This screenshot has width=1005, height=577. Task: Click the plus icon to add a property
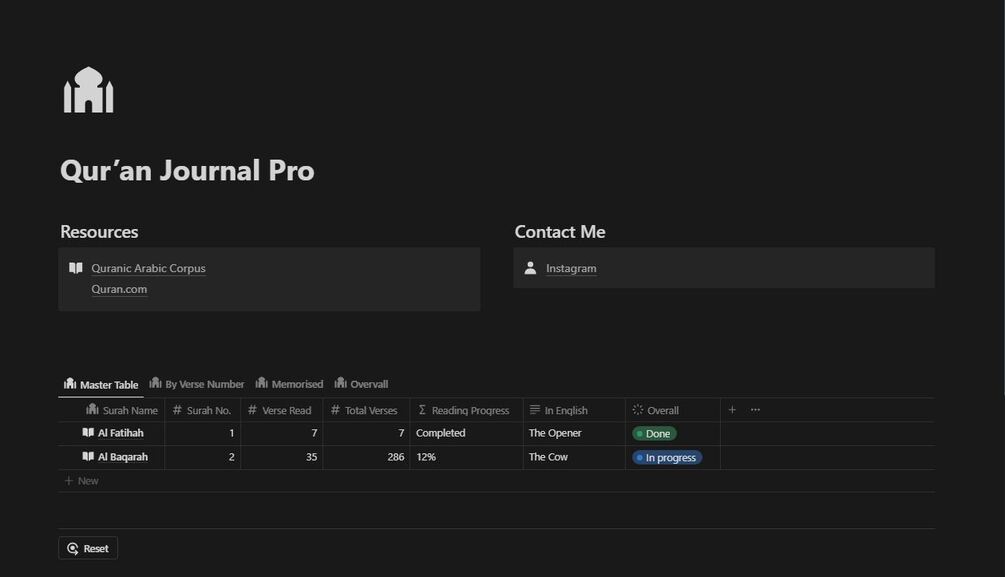[732, 410]
